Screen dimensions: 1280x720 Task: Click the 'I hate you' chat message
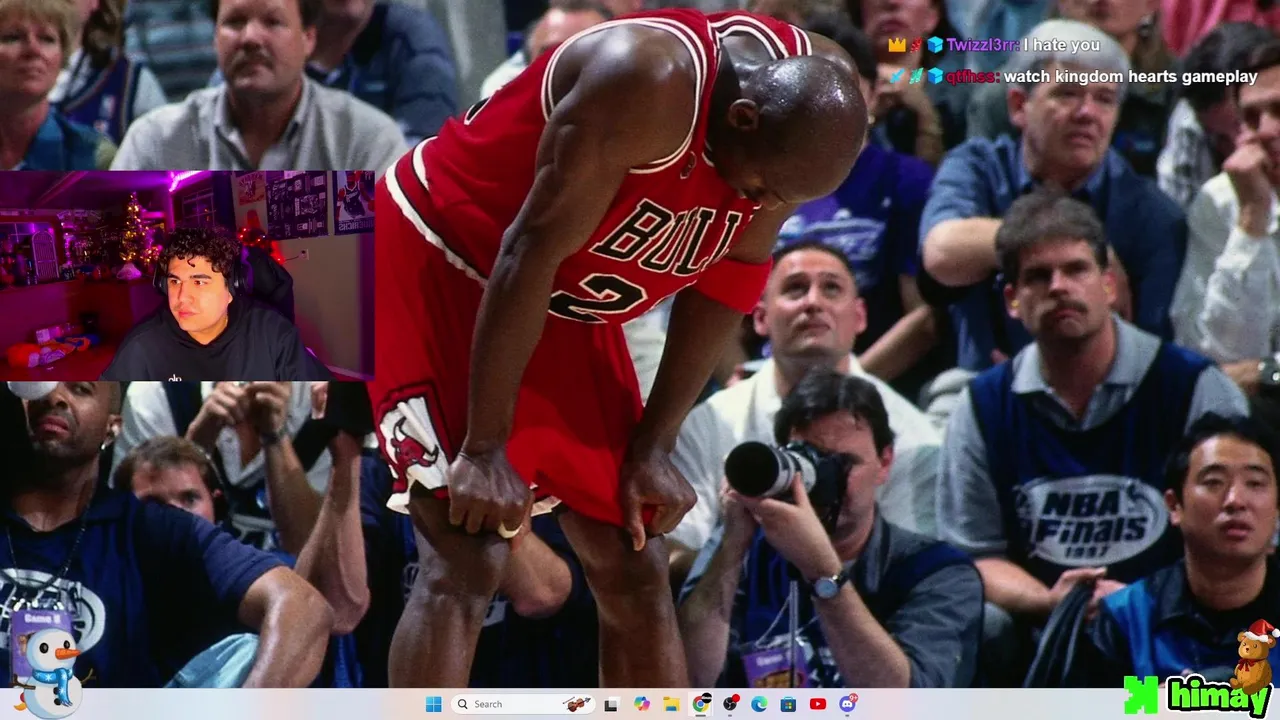click(1061, 45)
